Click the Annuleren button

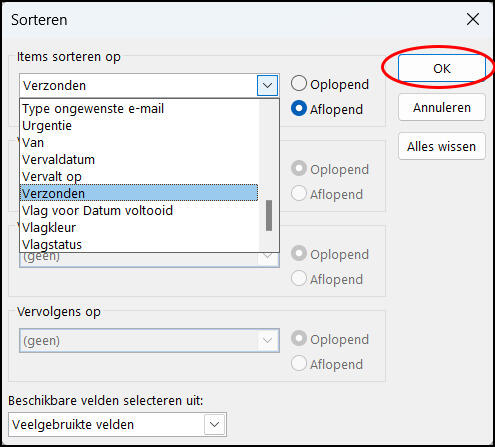[x=442, y=107]
